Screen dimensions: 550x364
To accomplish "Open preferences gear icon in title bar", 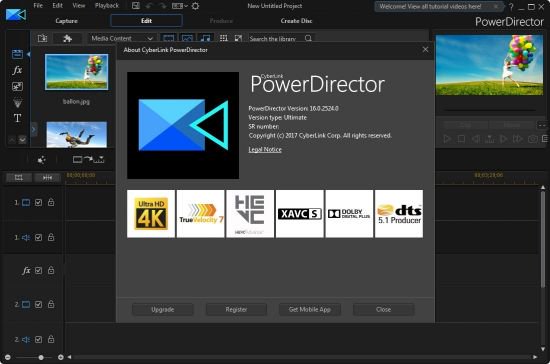I will pyautogui.click(x=195, y=6).
